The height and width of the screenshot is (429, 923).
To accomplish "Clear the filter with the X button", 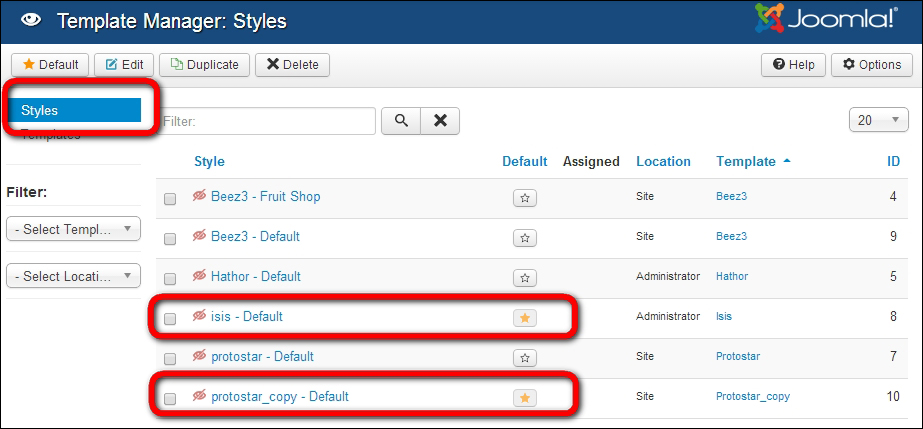I will [x=440, y=121].
